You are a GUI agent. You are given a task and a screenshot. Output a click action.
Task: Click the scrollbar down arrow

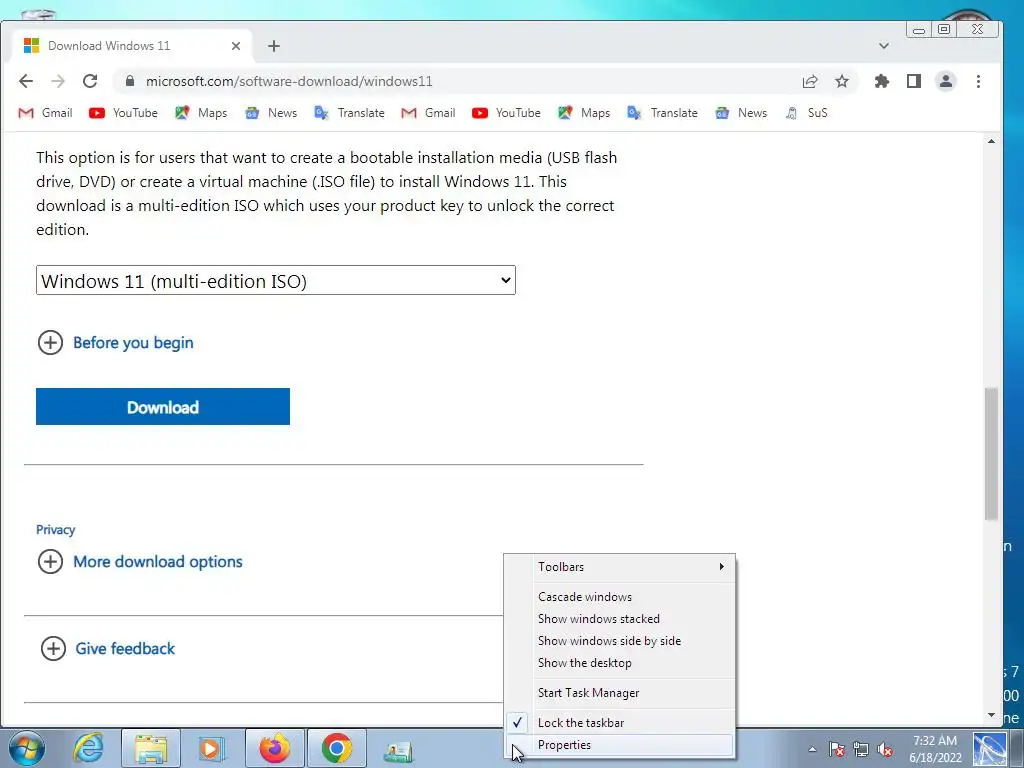click(991, 715)
